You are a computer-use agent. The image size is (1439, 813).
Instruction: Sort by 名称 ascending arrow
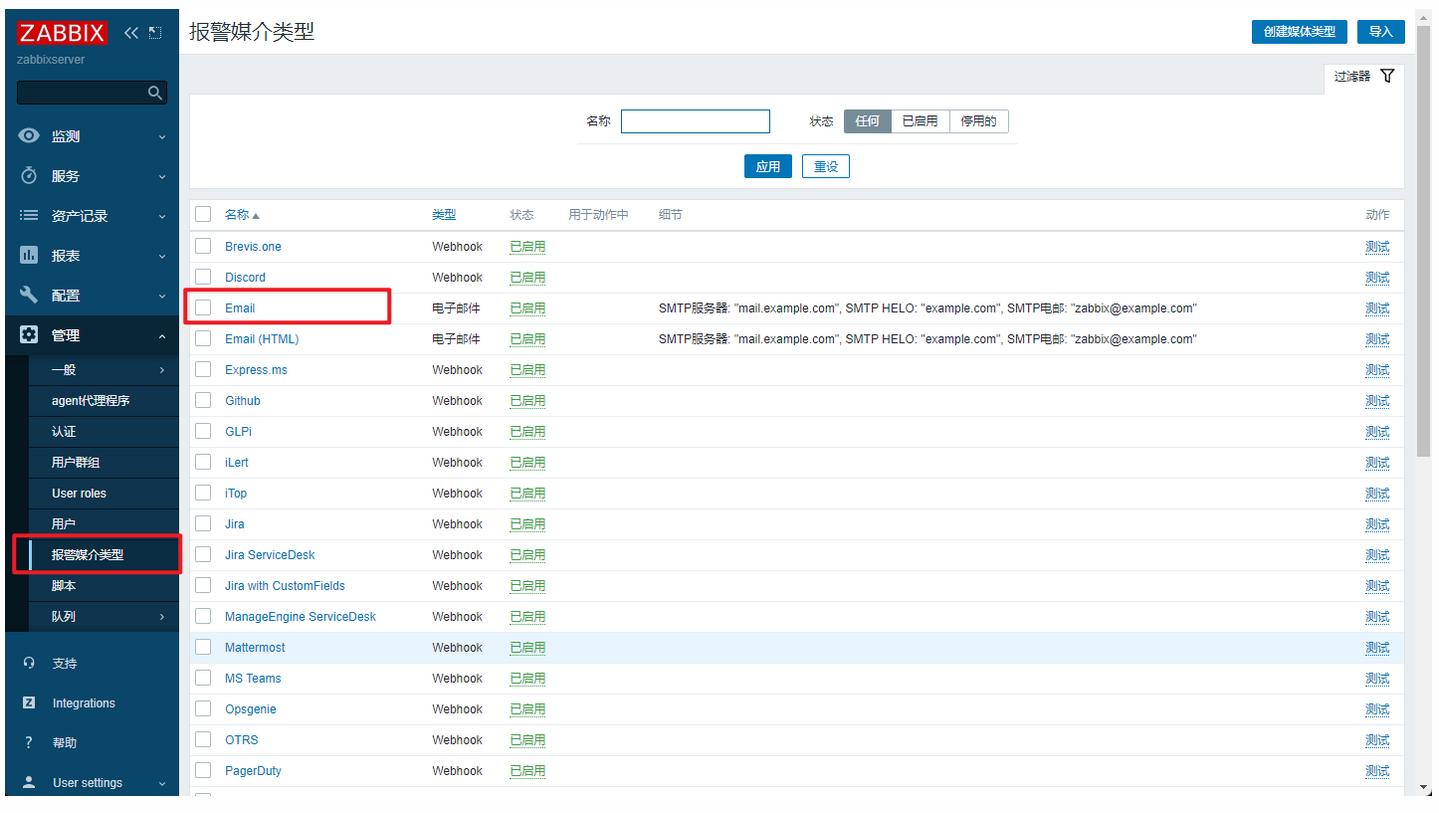[255, 216]
